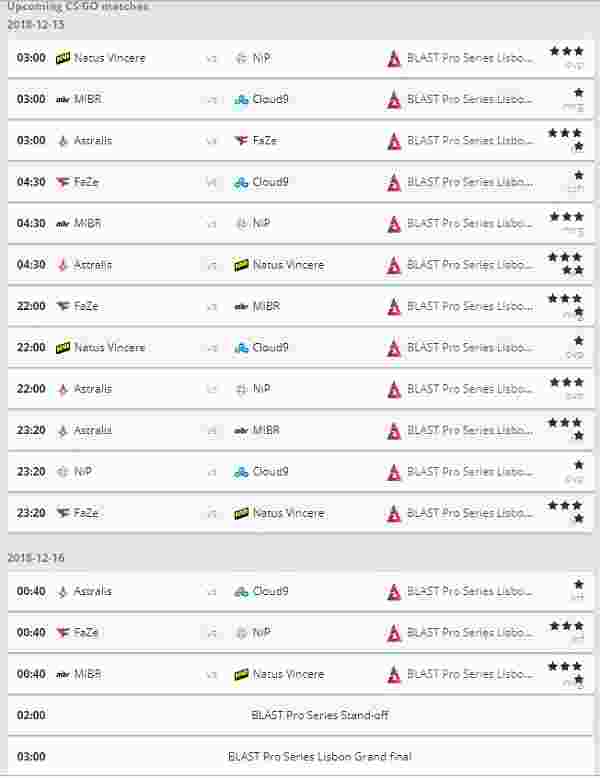Open 23:20 NiP vs Cloud9 match
Image resolution: width=600 pixels, height=778 pixels.
pos(300,472)
